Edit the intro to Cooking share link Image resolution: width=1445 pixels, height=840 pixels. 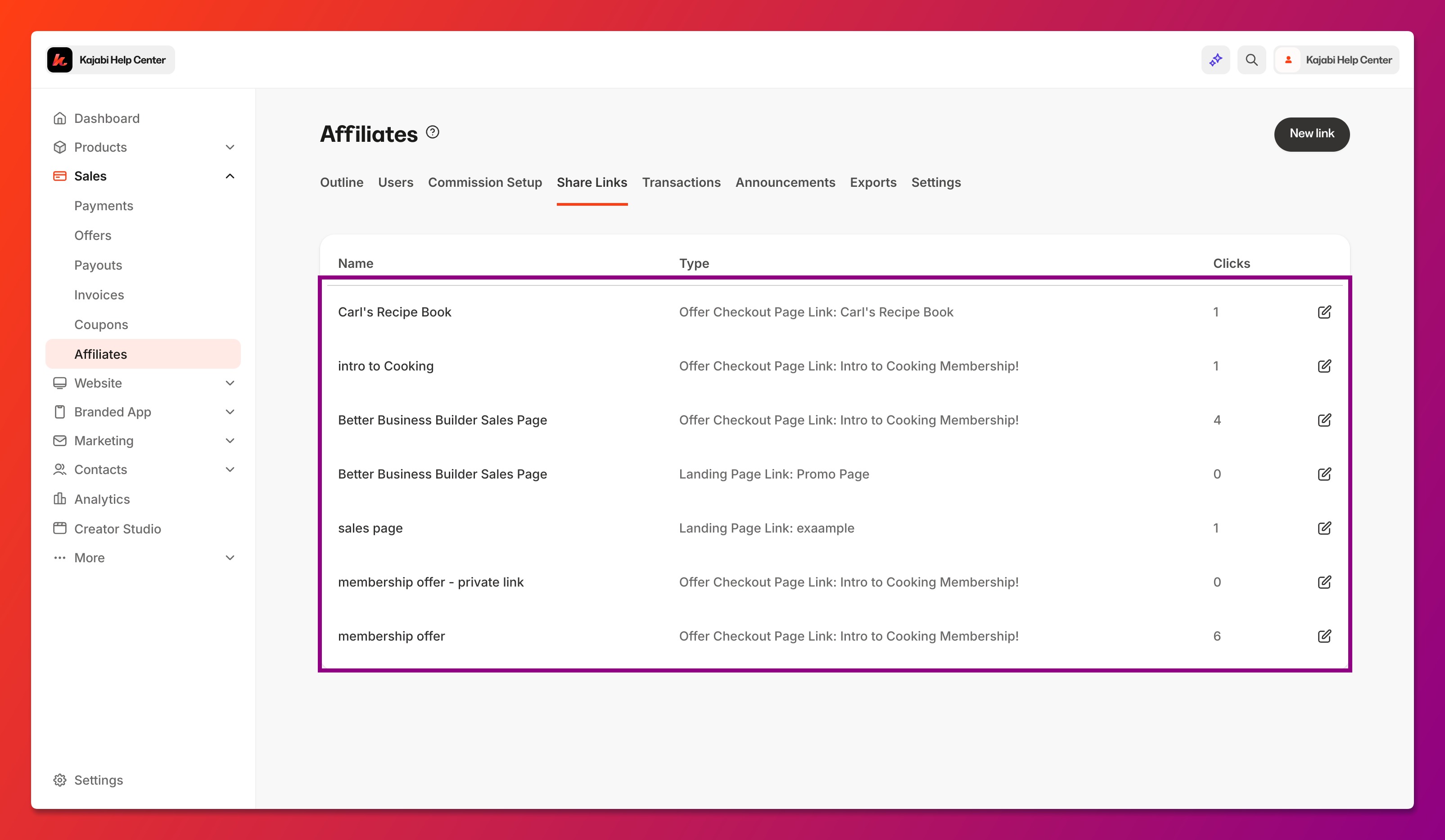[1324, 366]
